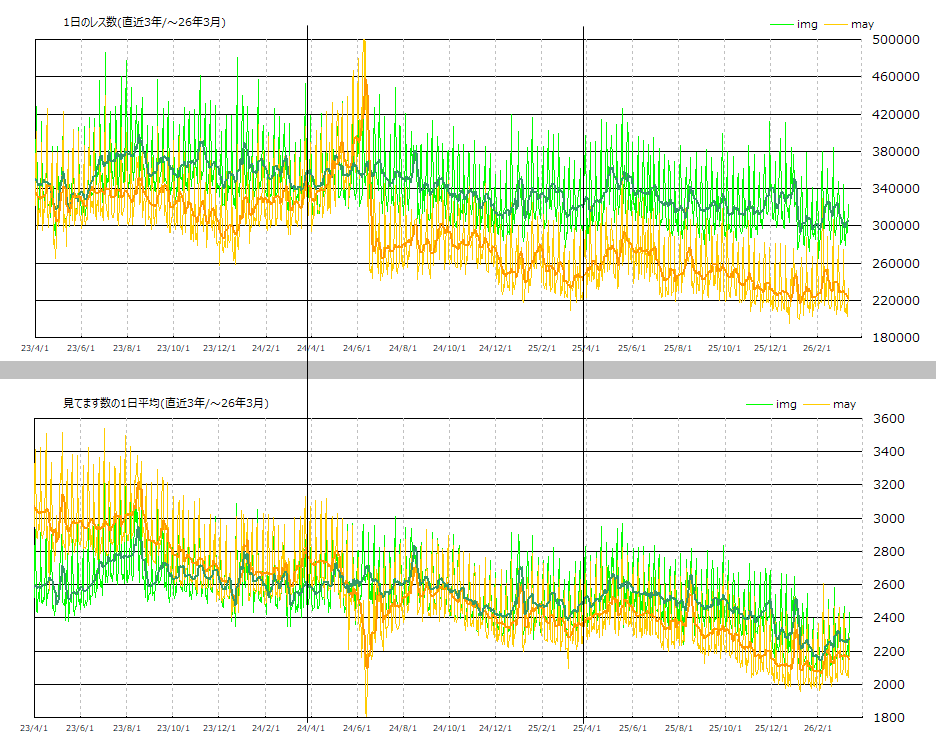Click the 23/4/1 date label on top chart axis
This screenshot has height=741, width=936.
point(36,349)
